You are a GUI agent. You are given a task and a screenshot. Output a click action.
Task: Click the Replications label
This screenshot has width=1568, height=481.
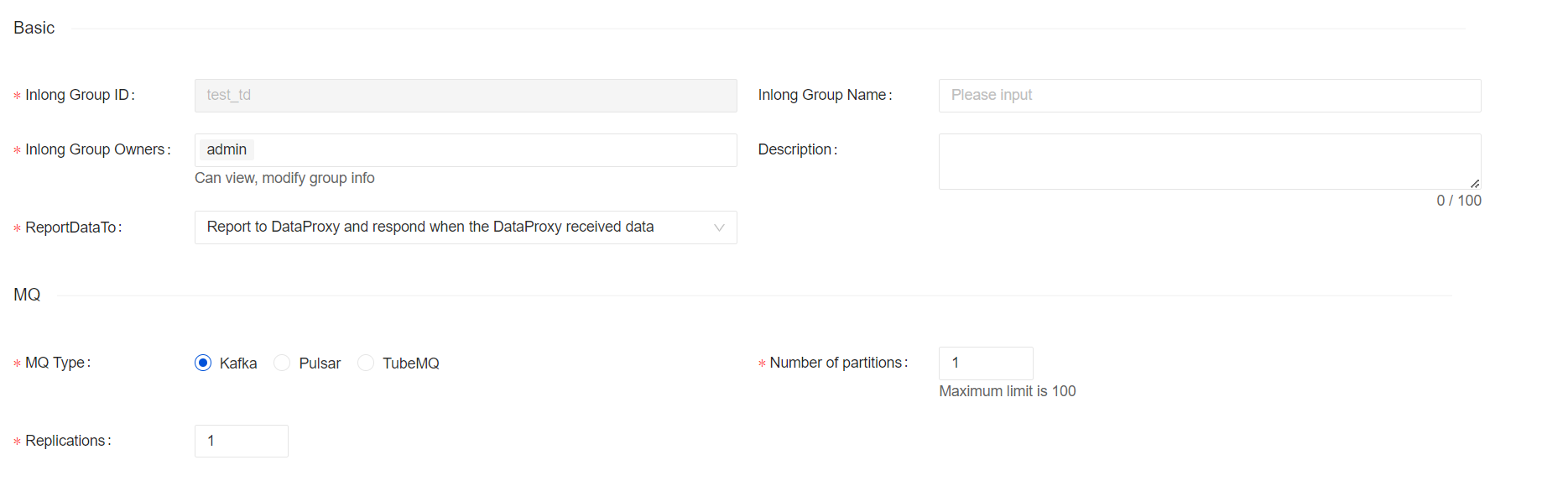coord(65,441)
